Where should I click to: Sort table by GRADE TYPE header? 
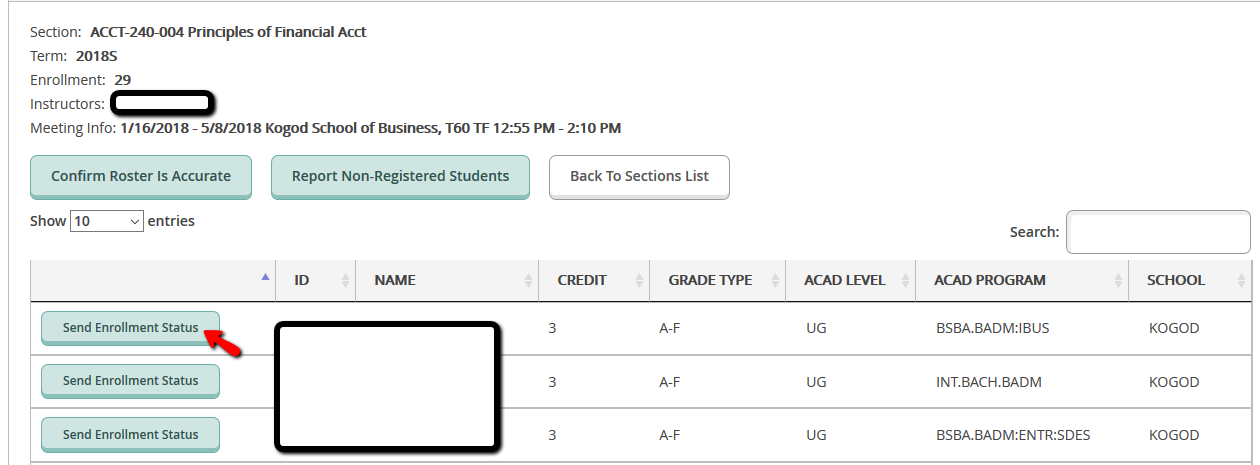tap(710, 280)
